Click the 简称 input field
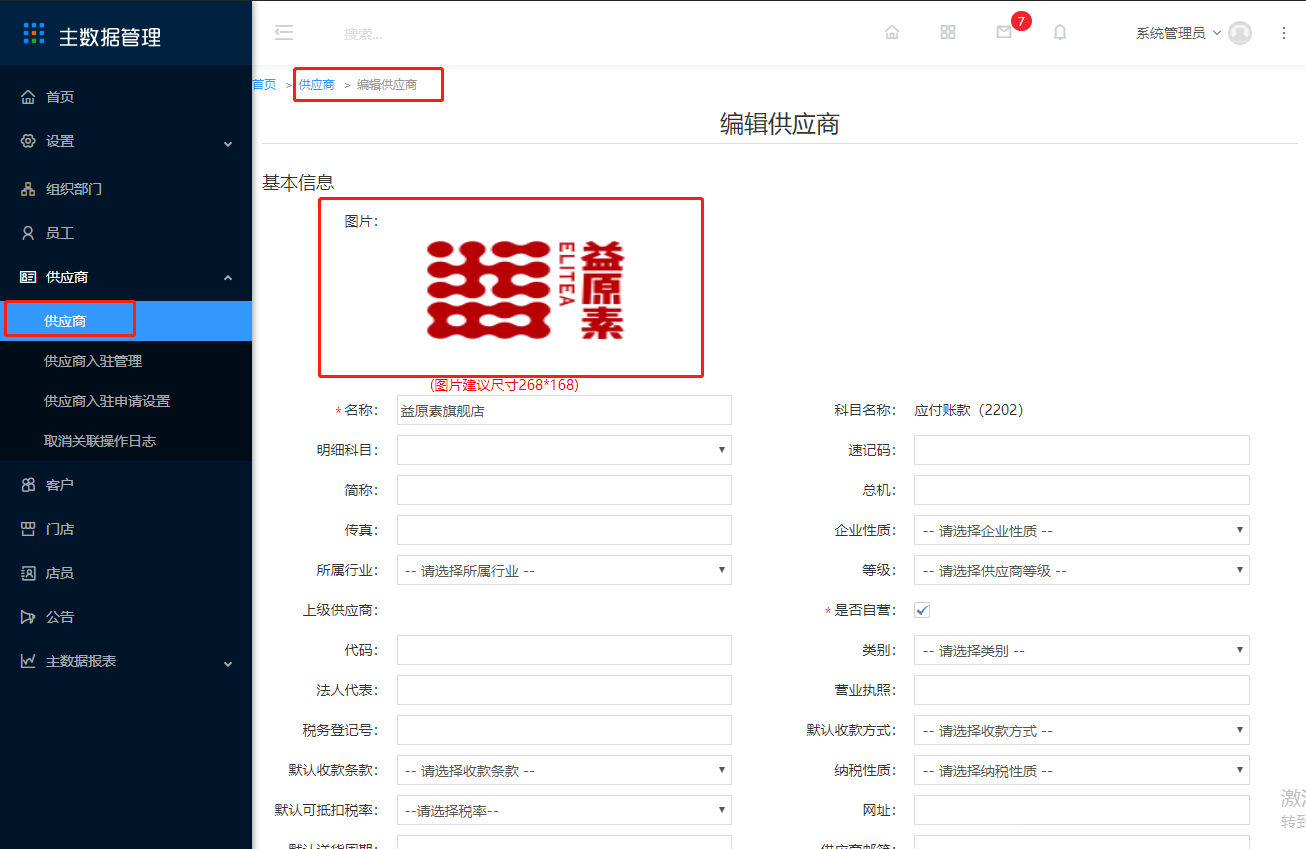Viewport: 1306px width, 849px height. (564, 490)
